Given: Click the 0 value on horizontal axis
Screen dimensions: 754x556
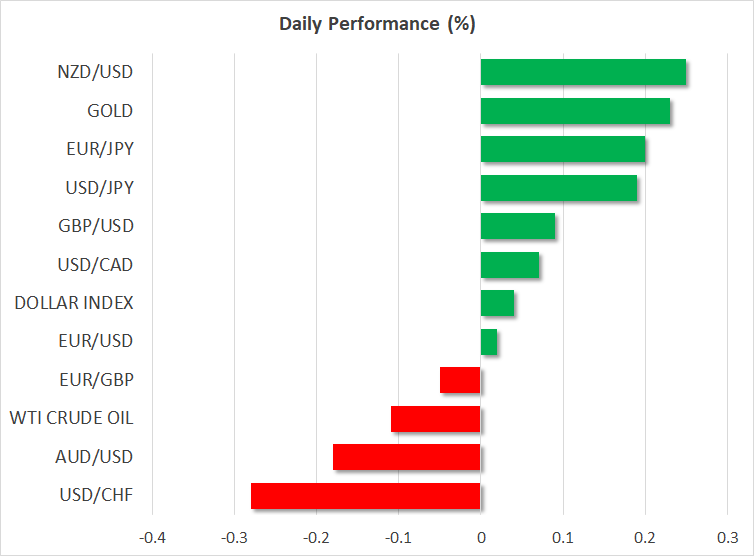Looking at the screenshot, I should click(481, 537).
